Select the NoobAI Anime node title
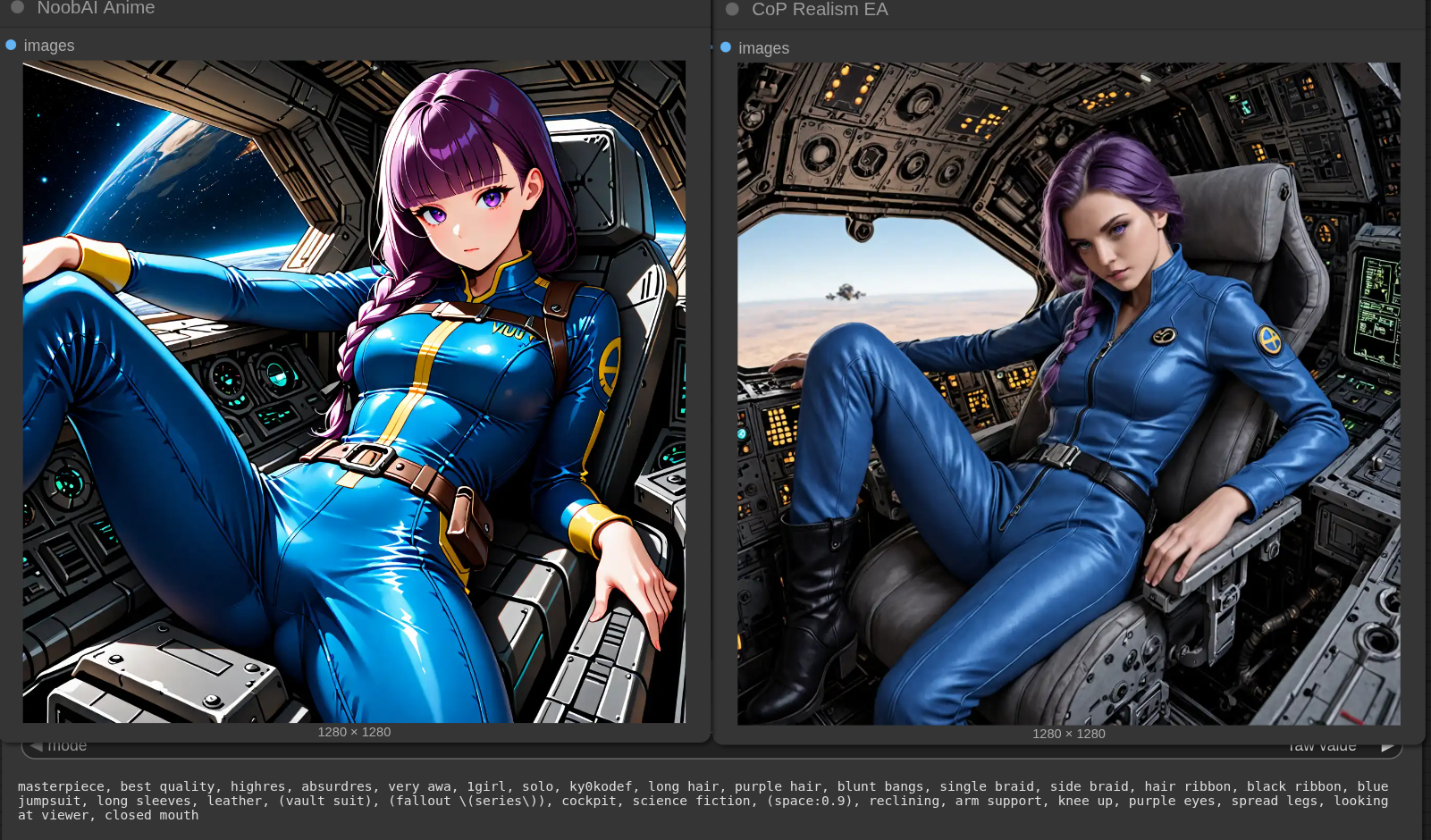The width and height of the screenshot is (1431, 840). point(96,8)
